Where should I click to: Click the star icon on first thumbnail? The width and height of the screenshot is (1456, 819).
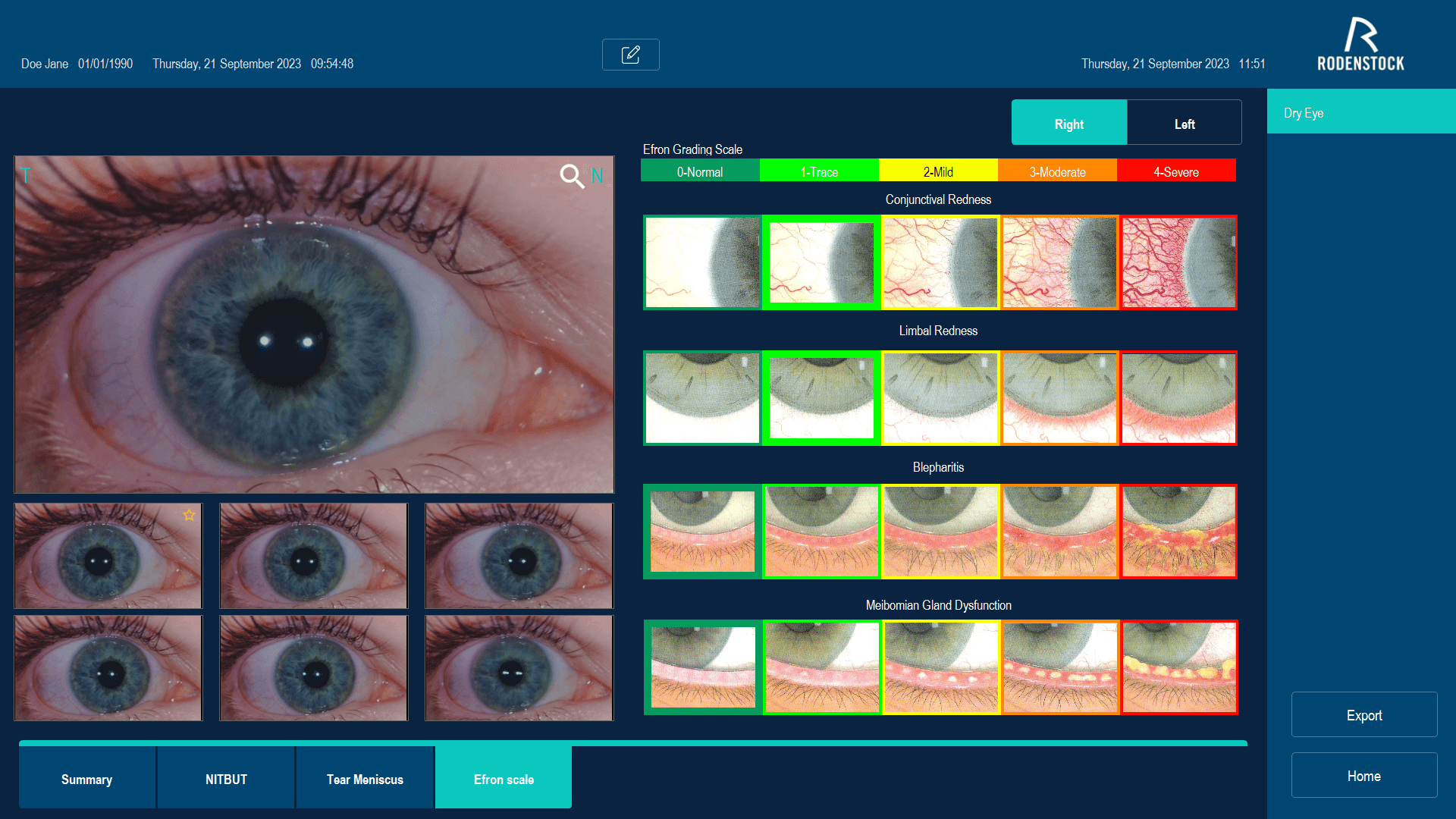(189, 516)
